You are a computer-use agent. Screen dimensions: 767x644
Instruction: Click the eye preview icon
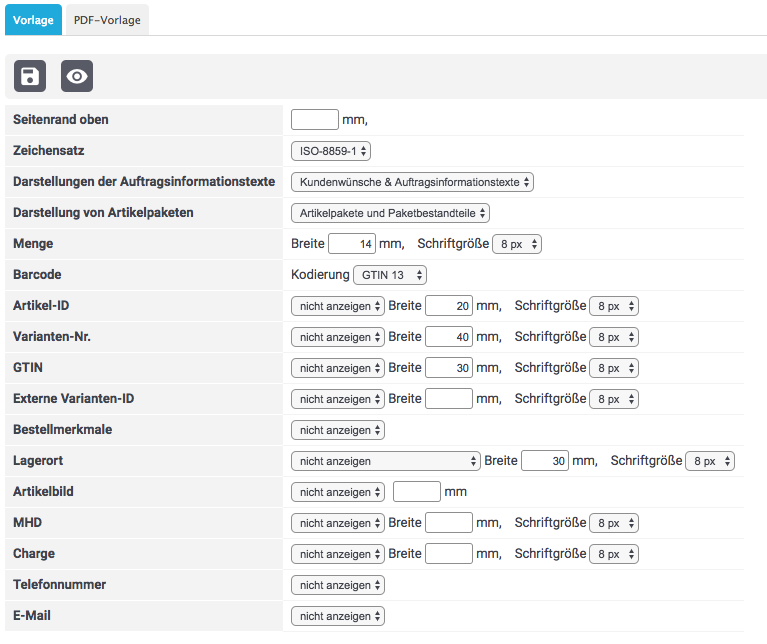click(77, 76)
